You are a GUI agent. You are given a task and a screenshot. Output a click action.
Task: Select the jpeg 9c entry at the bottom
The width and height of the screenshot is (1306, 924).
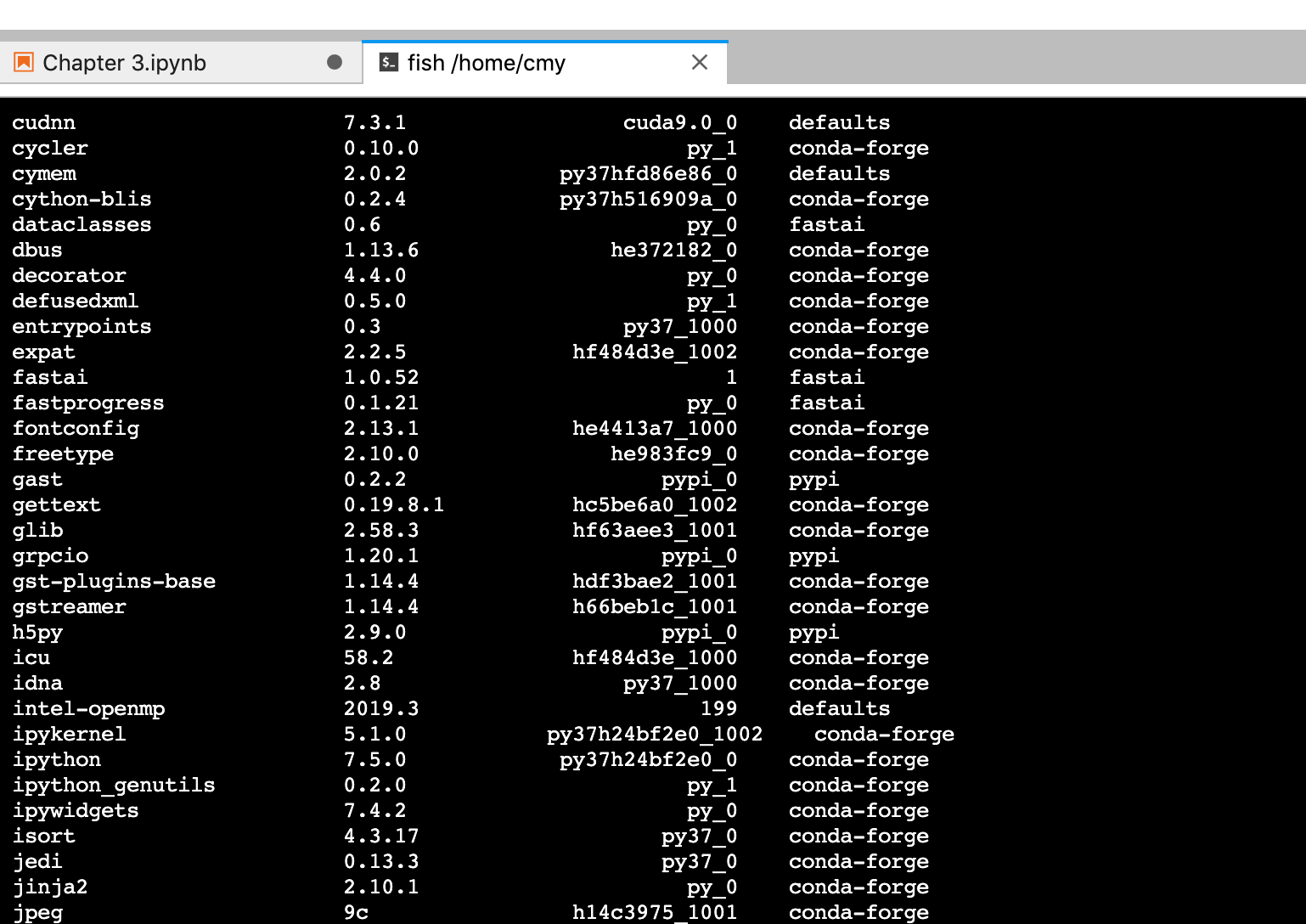click(x=355, y=912)
